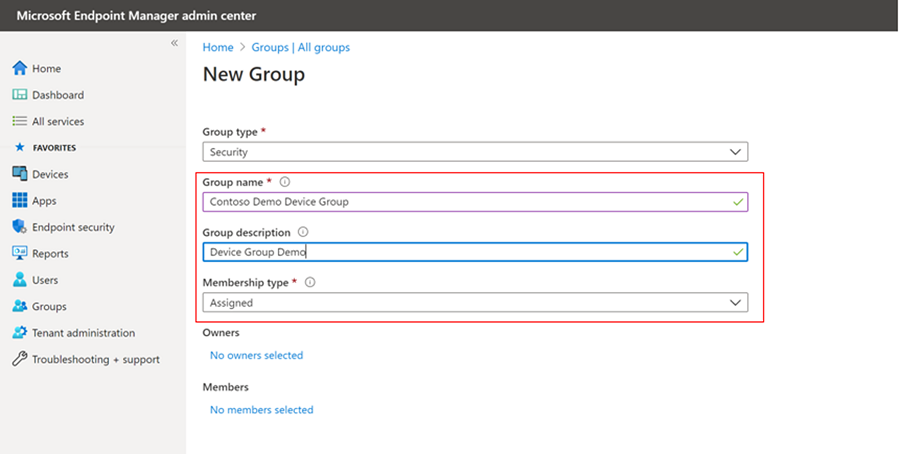Click the Home breadcrumb link

coord(218,47)
